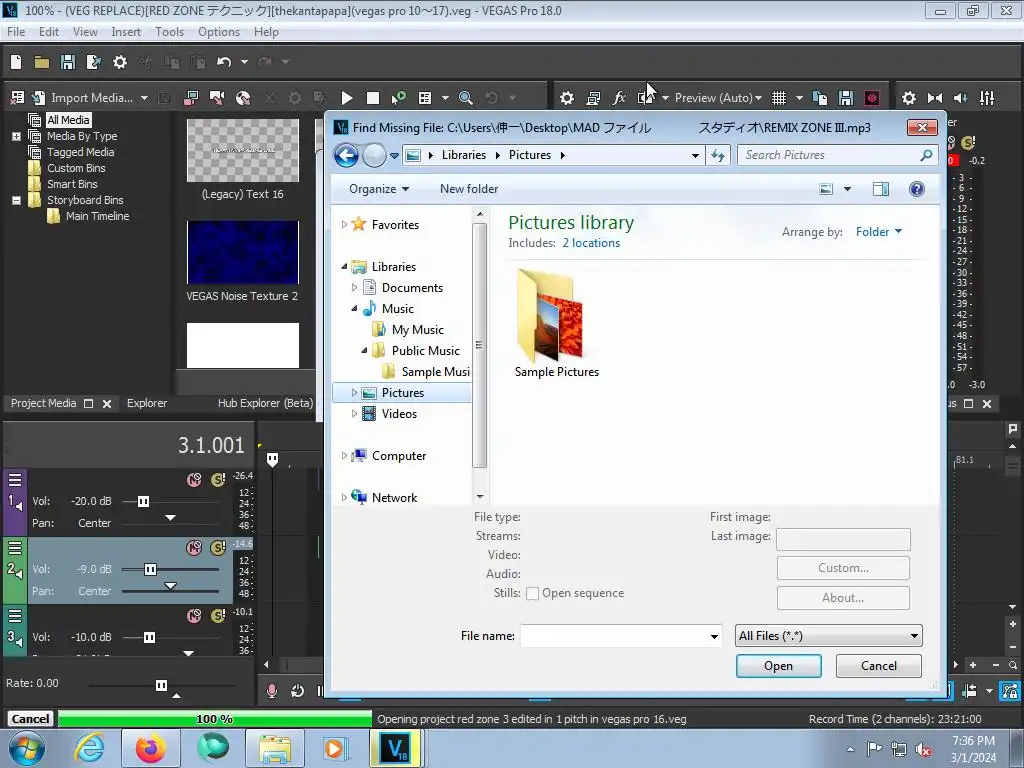Toggle solo on track 2
Screen dimensions: 1024x768
pyautogui.click(x=218, y=548)
